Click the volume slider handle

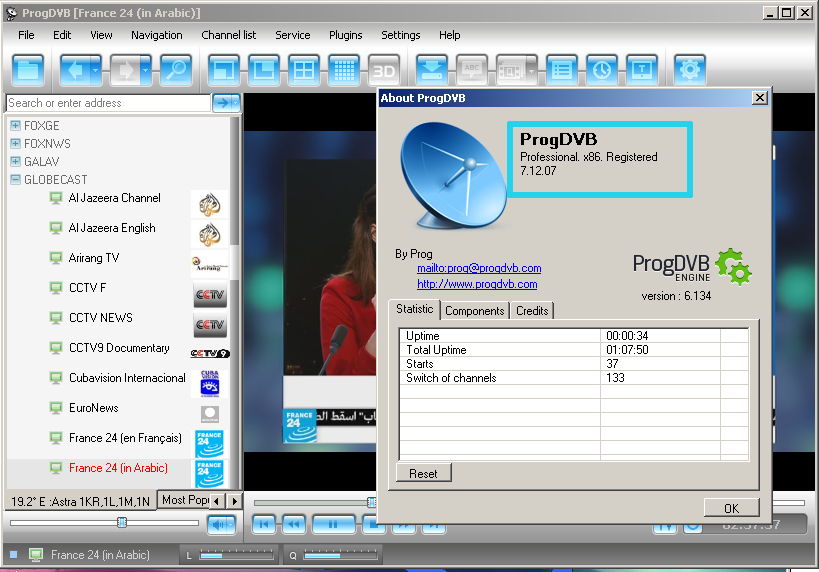(122, 522)
